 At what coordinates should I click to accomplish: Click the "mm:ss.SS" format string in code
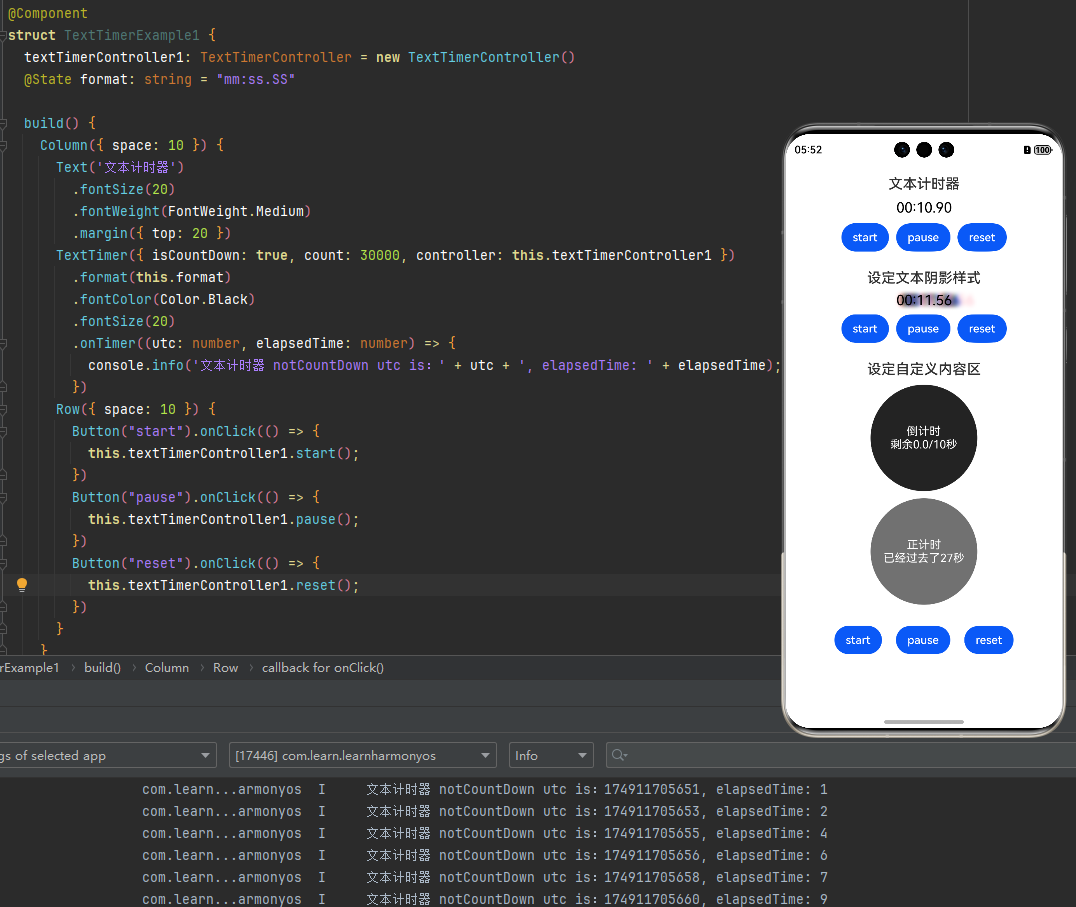(255, 80)
